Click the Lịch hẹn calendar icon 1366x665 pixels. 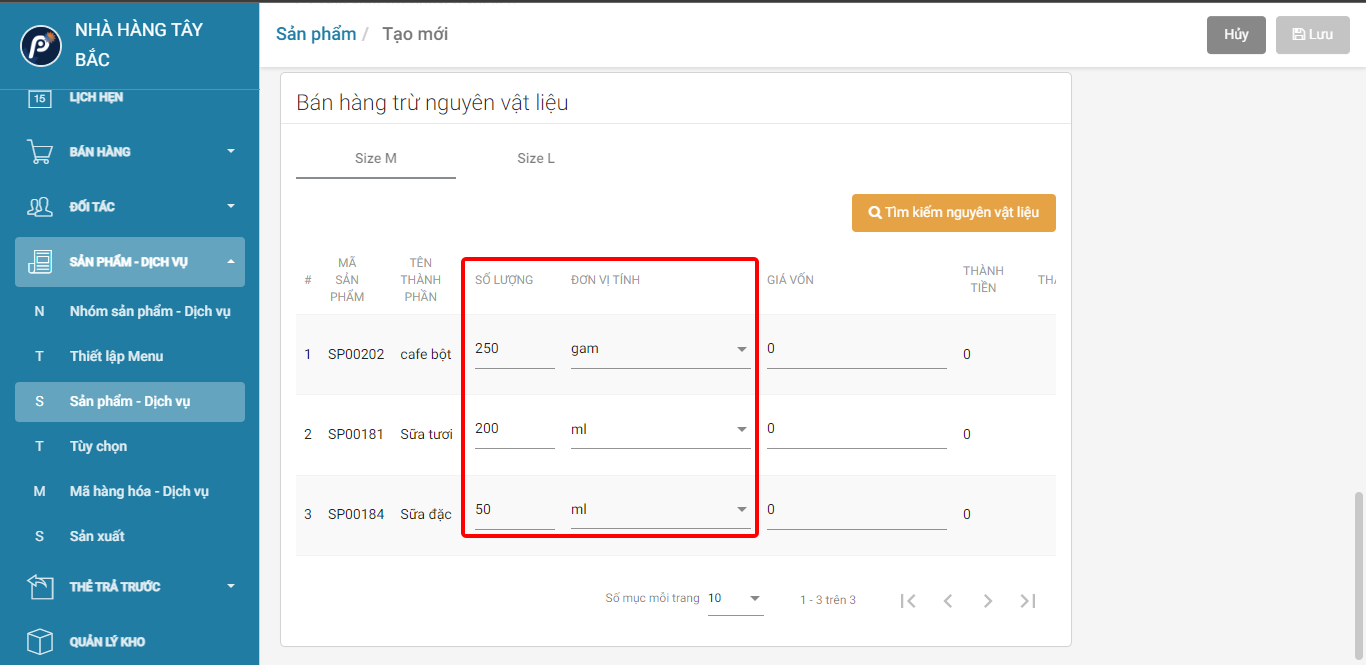coord(40,98)
